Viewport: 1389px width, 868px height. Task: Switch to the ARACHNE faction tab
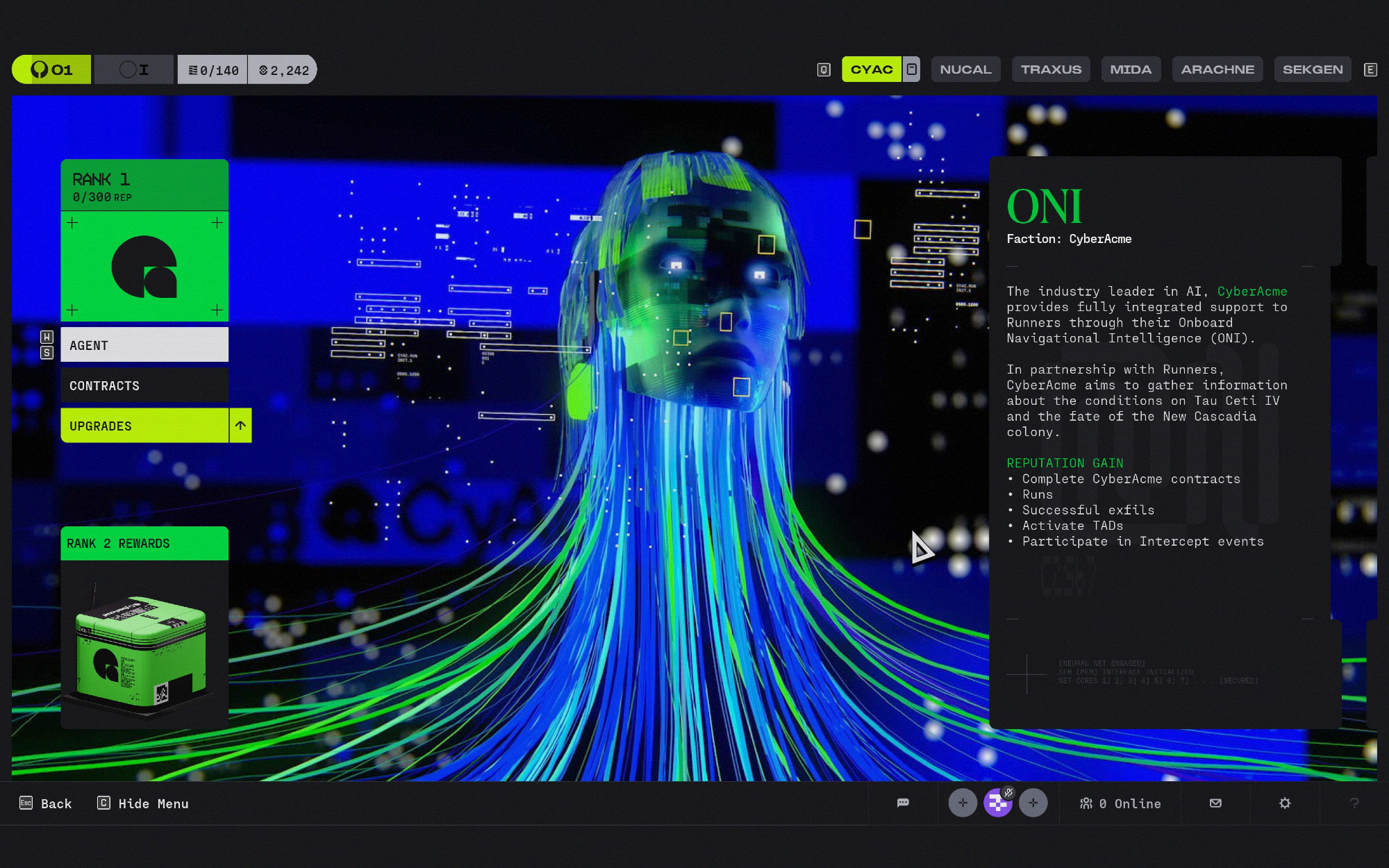point(1217,69)
